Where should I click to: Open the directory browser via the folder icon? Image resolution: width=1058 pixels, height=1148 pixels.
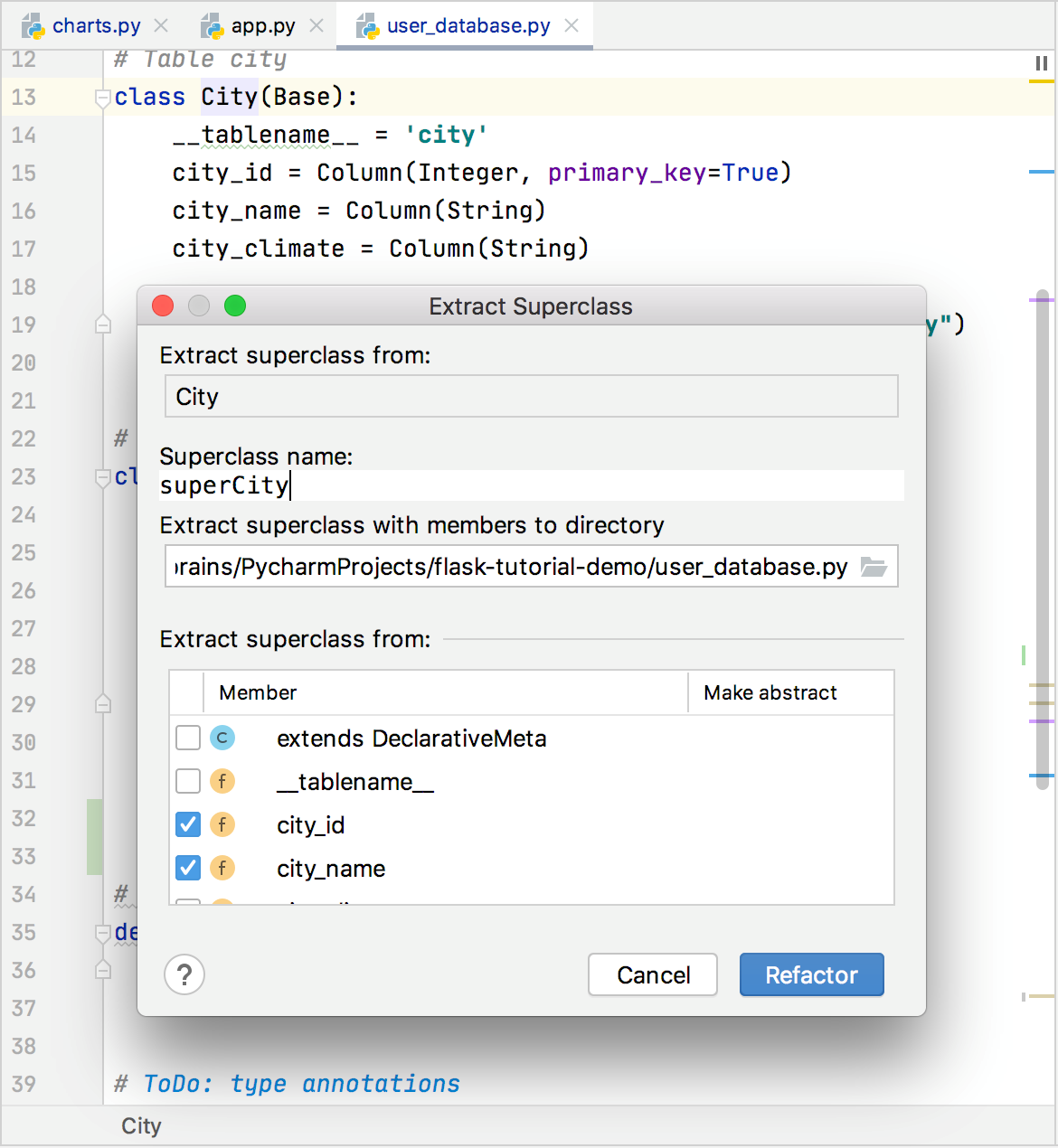click(x=873, y=567)
